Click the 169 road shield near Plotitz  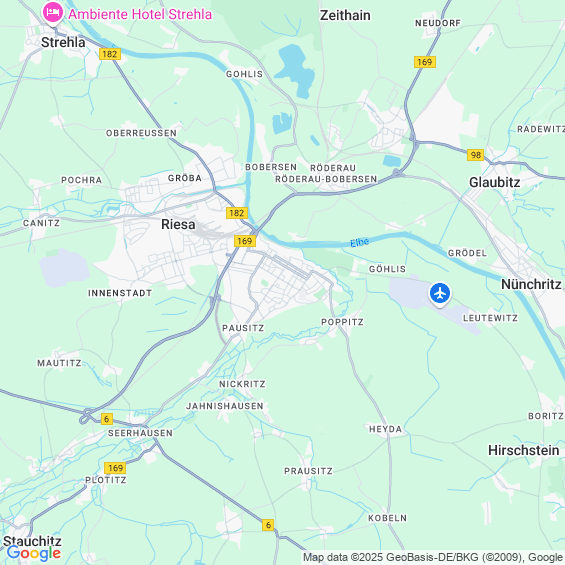[x=115, y=468]
